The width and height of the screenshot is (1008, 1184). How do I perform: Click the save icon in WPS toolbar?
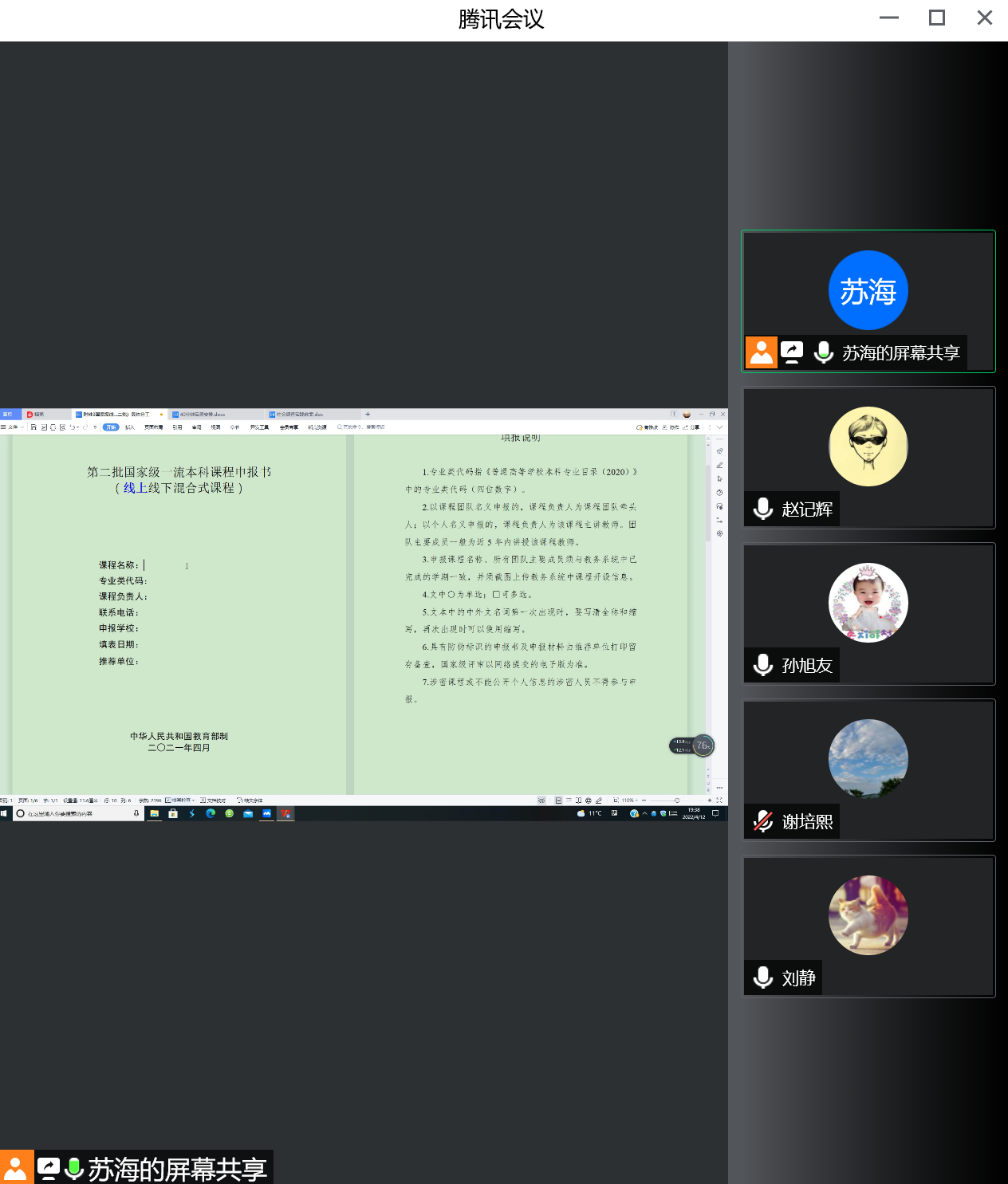tap(33, 427)
